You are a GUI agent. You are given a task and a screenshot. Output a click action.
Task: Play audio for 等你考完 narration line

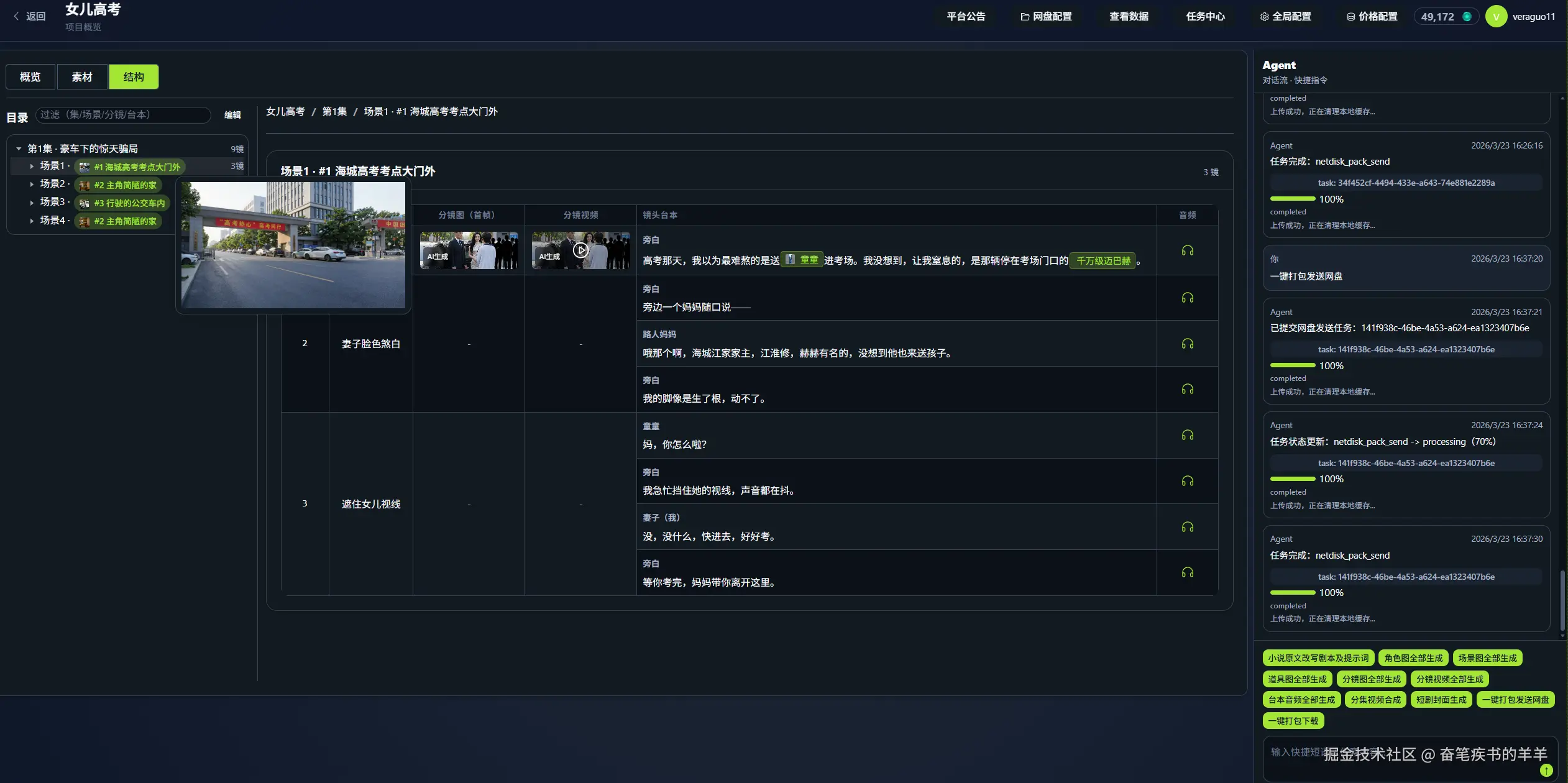tap(1187, 572)
